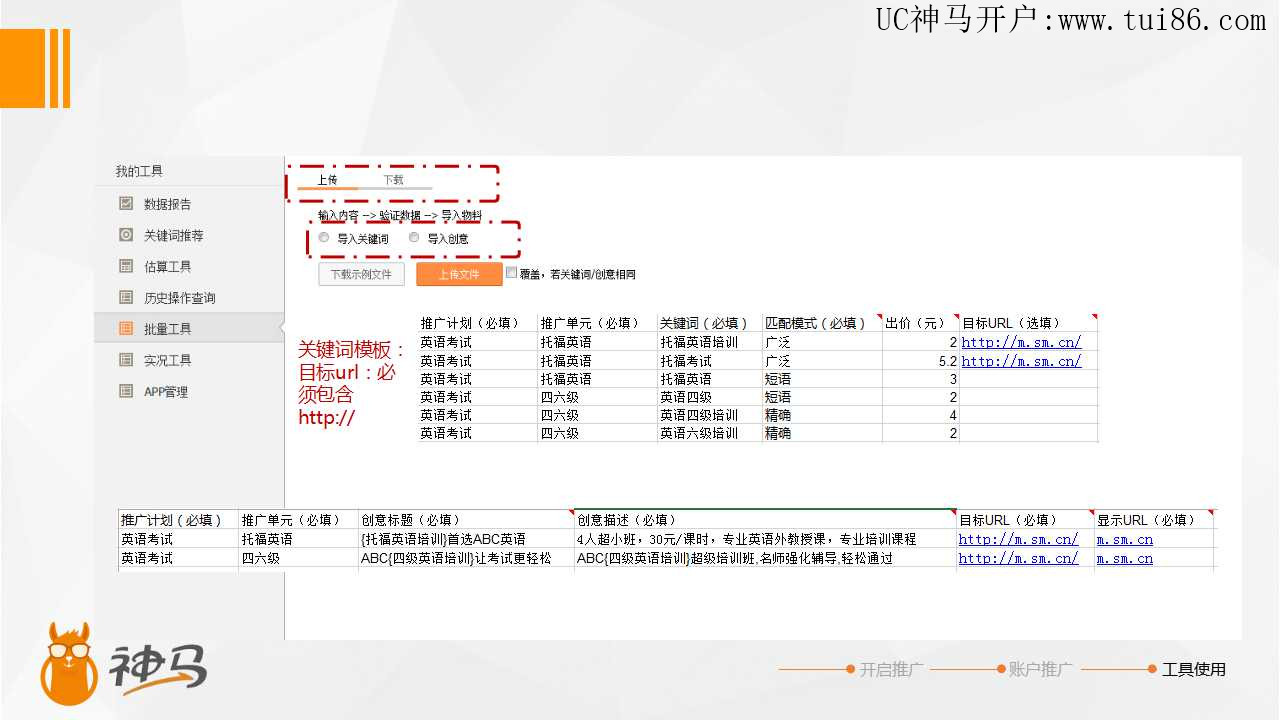Open the 托福英语培训 row target URL link

[1021, 342]
